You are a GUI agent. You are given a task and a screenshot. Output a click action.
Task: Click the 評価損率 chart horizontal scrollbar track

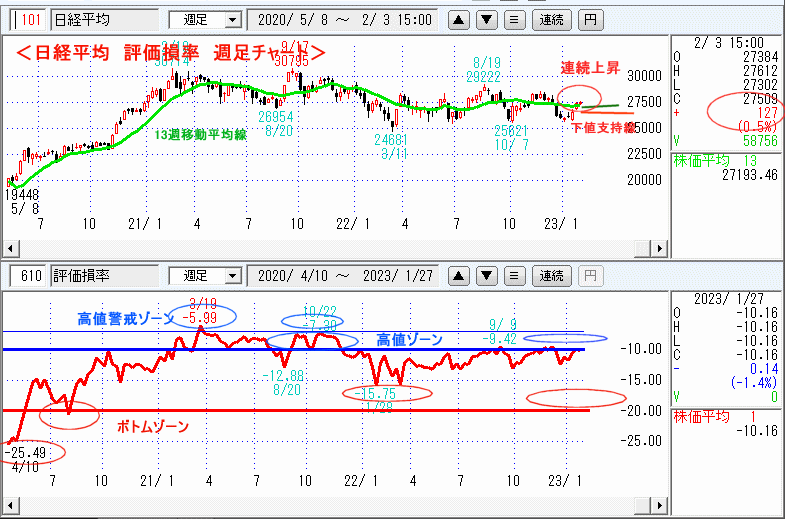(325, 505)
